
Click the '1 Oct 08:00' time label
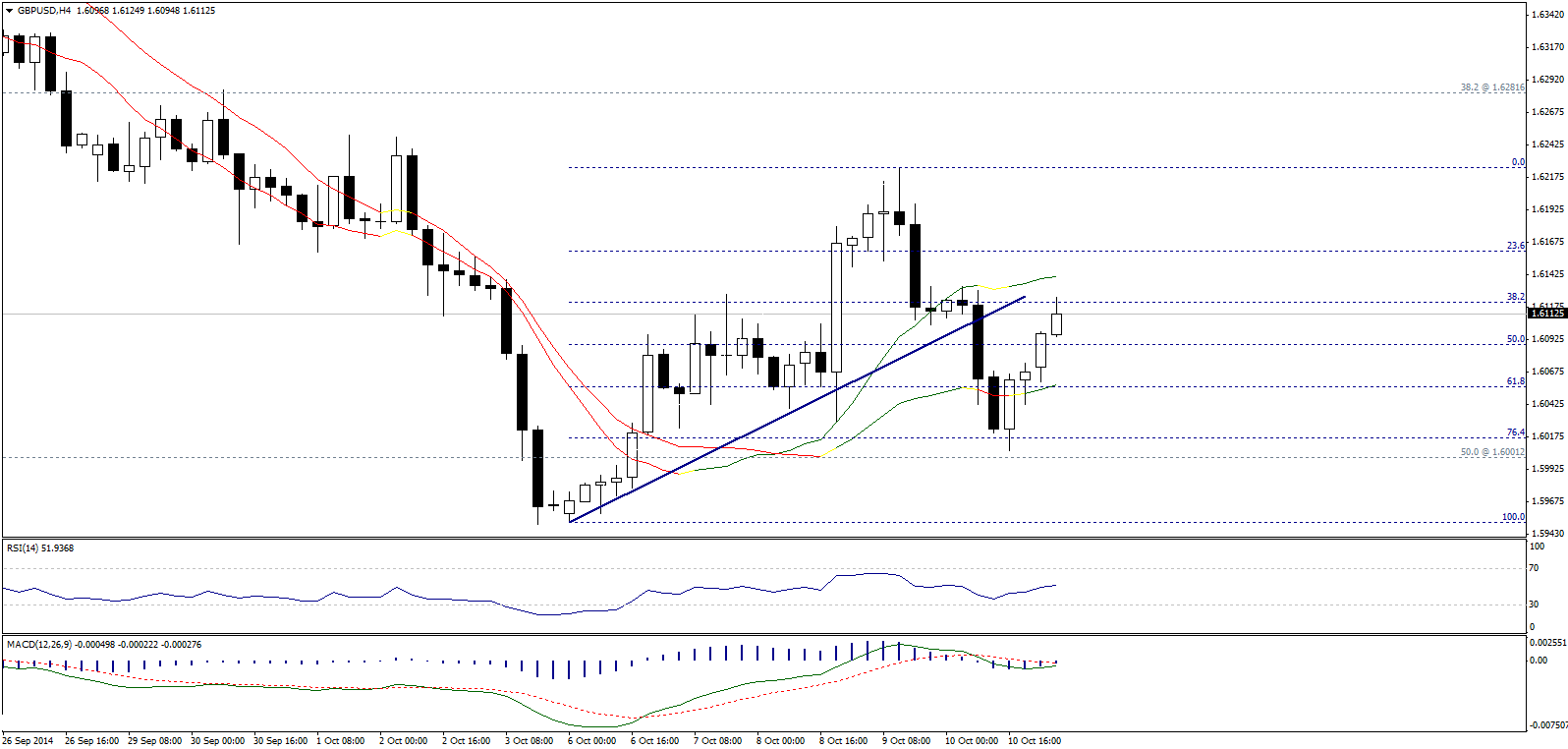pos(340,740)
